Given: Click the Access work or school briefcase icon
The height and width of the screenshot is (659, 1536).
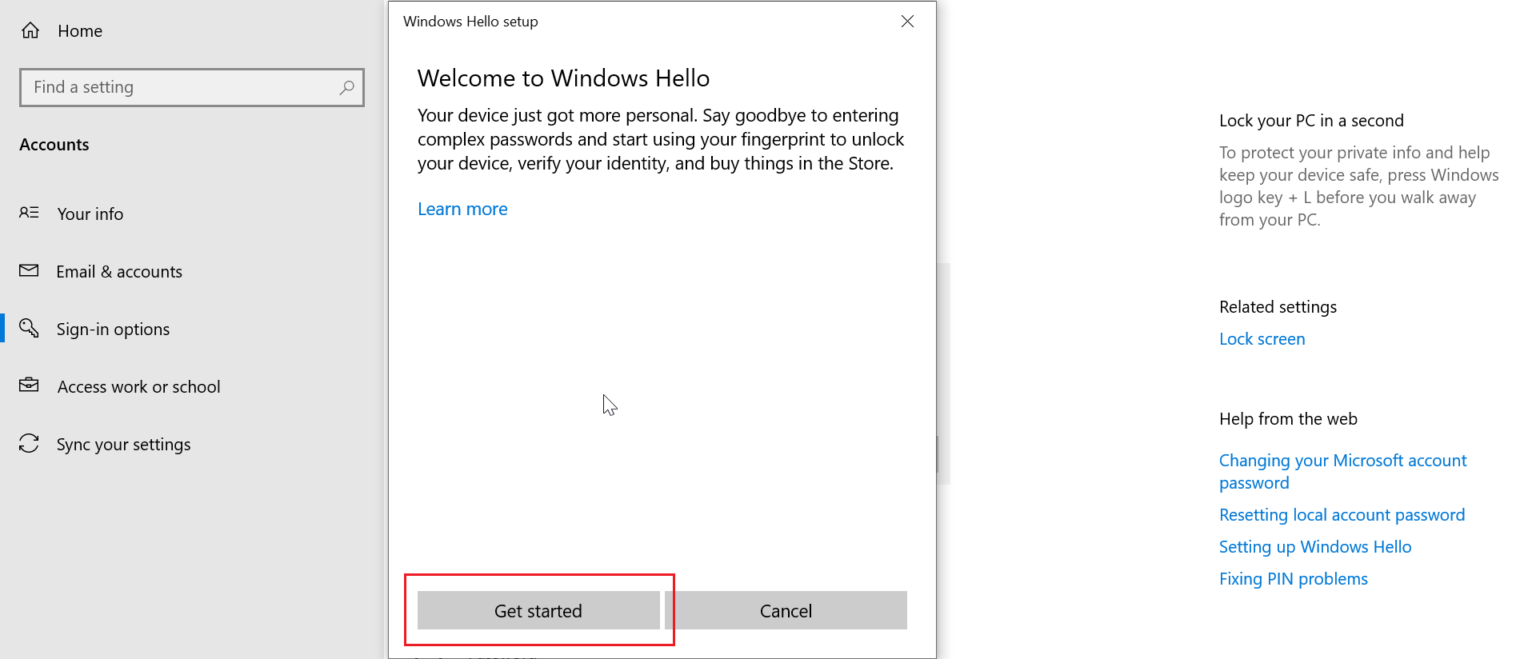Looking at the screenshot, I should click(29, 386).
